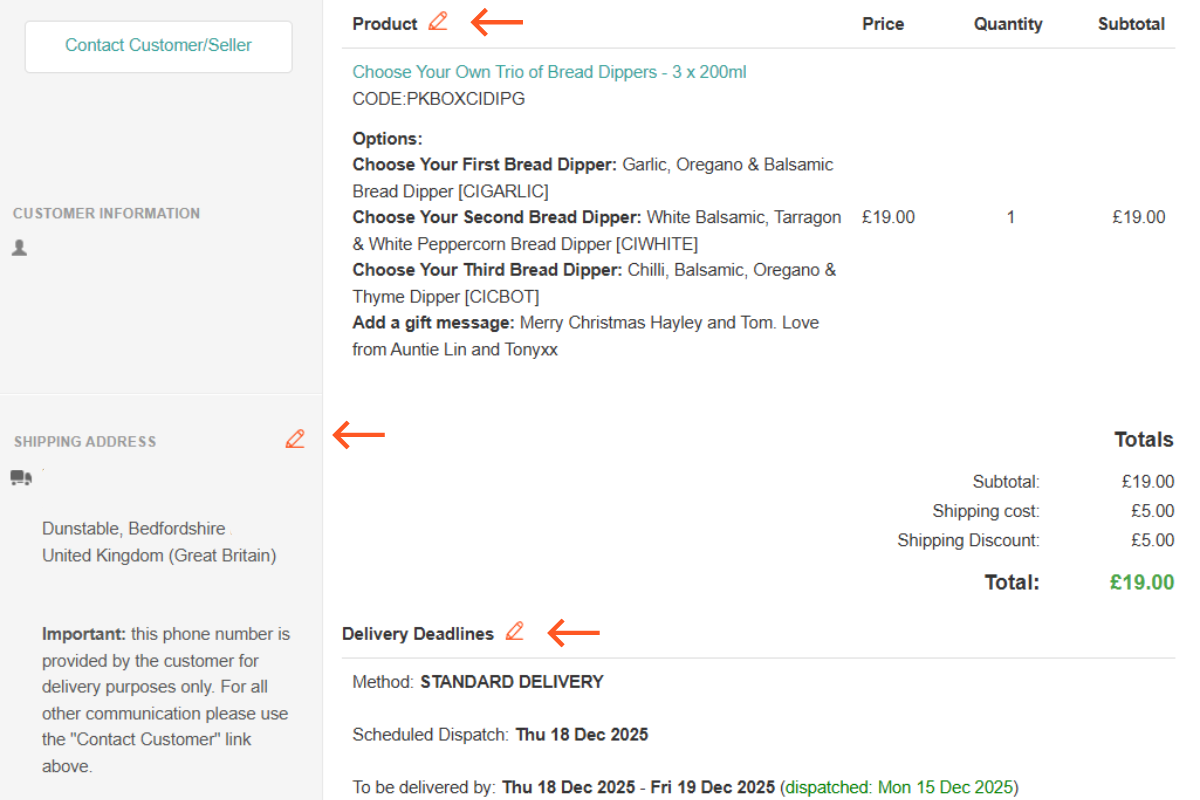Open the Trio of Bread Dippers product link
This screenshot has height=800, width=1200.
[x=549, y=72]
